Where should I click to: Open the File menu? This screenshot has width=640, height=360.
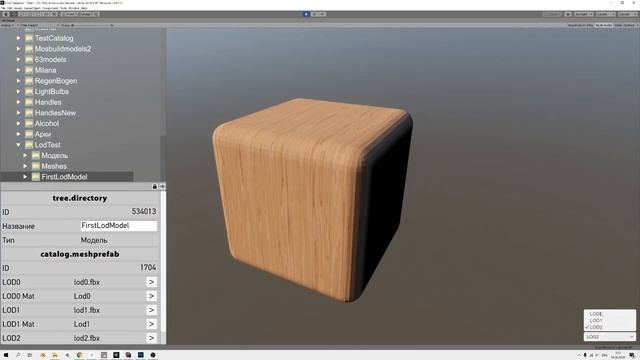click(3, 8)
